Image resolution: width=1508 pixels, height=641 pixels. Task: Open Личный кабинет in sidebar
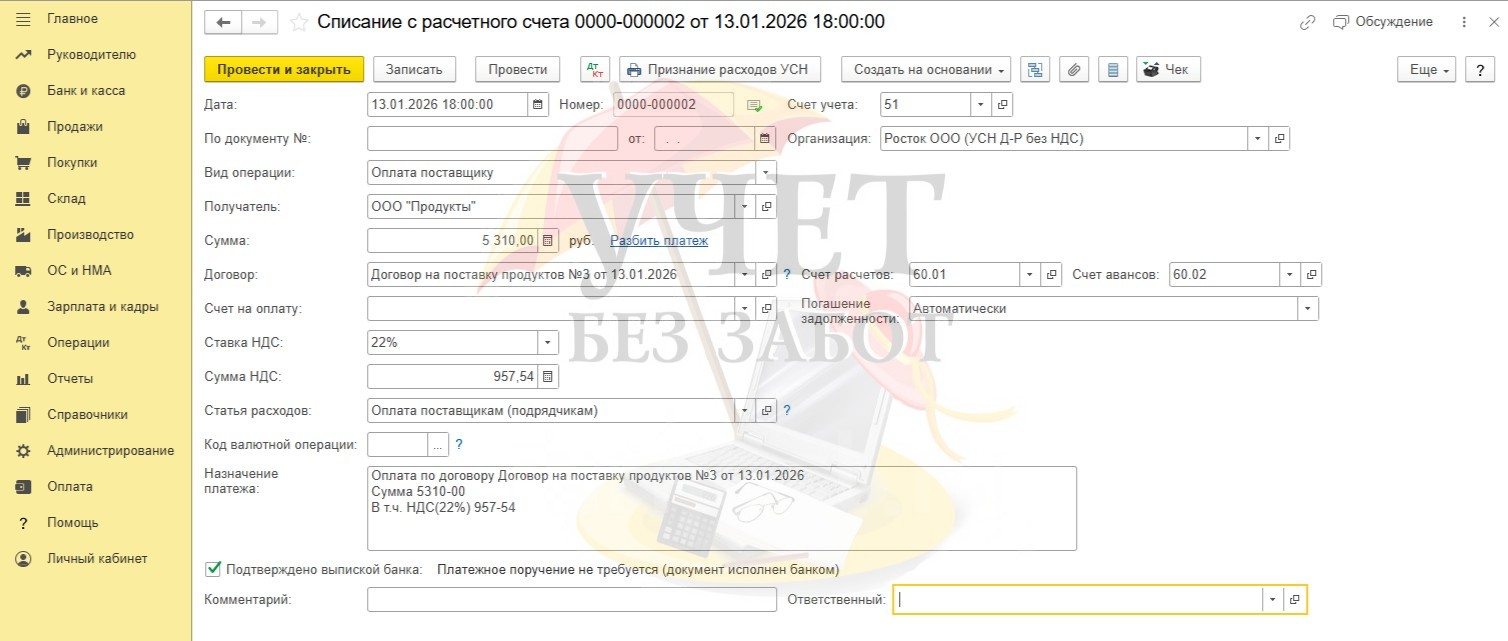coord(97,559)
